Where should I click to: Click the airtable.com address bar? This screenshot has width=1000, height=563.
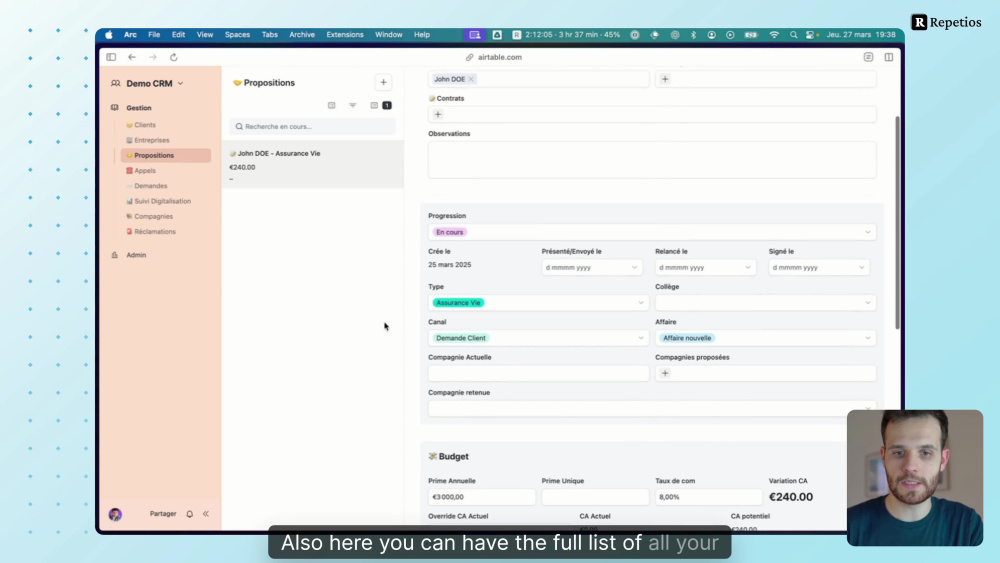point(494,57)
